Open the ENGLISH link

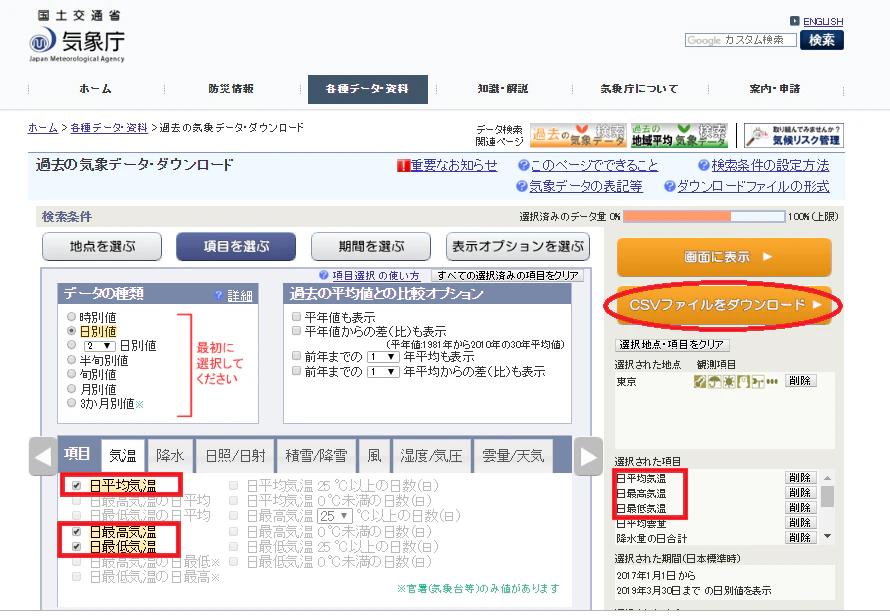coord(823,22)
